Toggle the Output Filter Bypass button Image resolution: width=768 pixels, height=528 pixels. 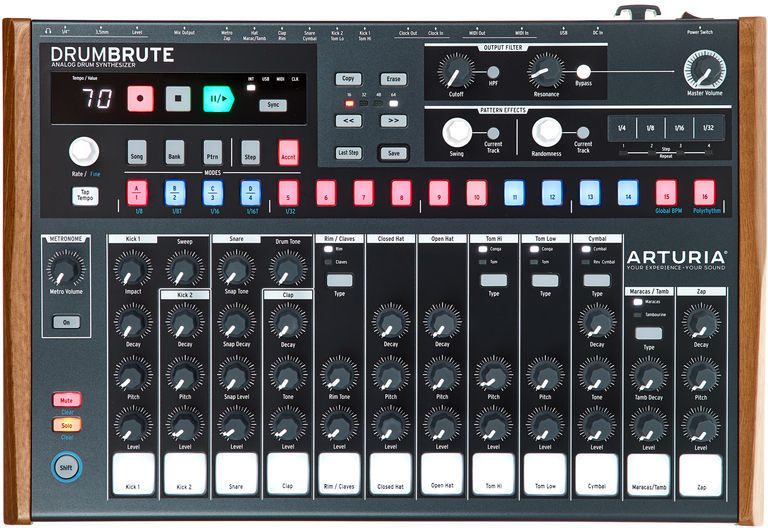584,72
